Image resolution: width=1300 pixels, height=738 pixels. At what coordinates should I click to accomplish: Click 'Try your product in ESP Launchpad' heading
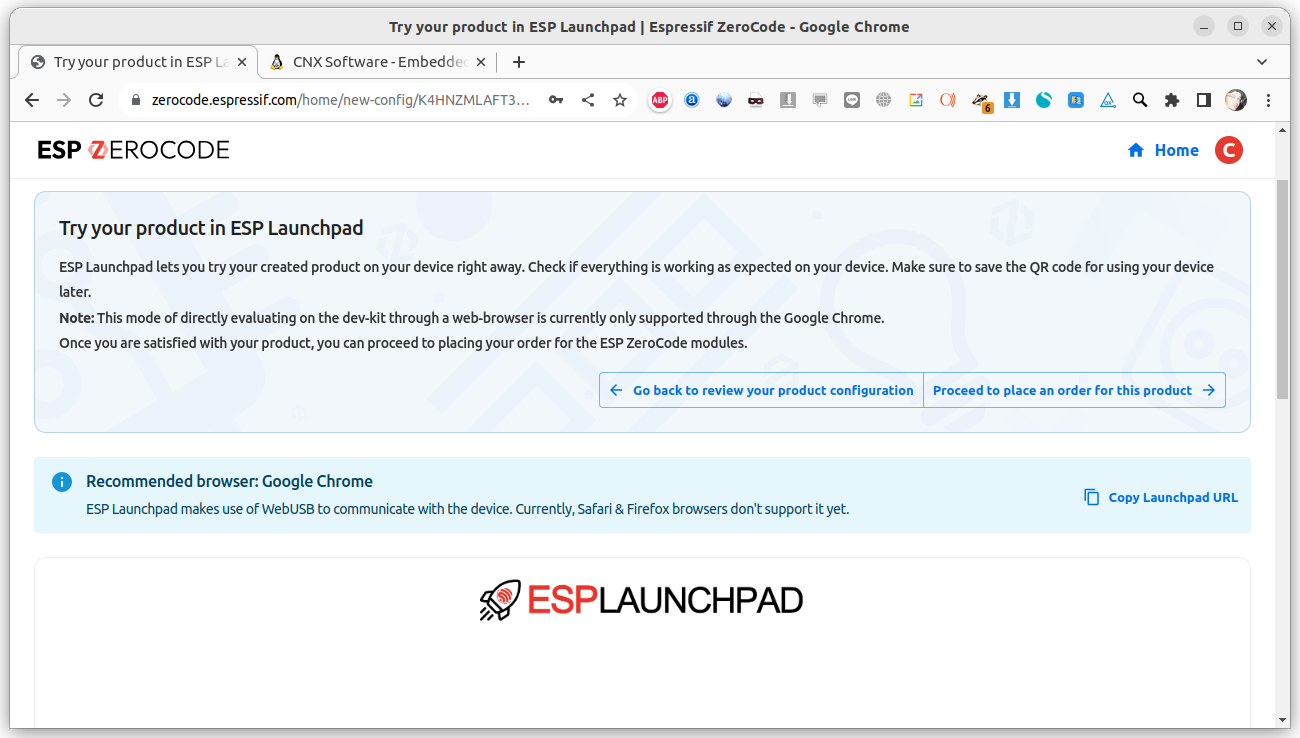[211, 227]
